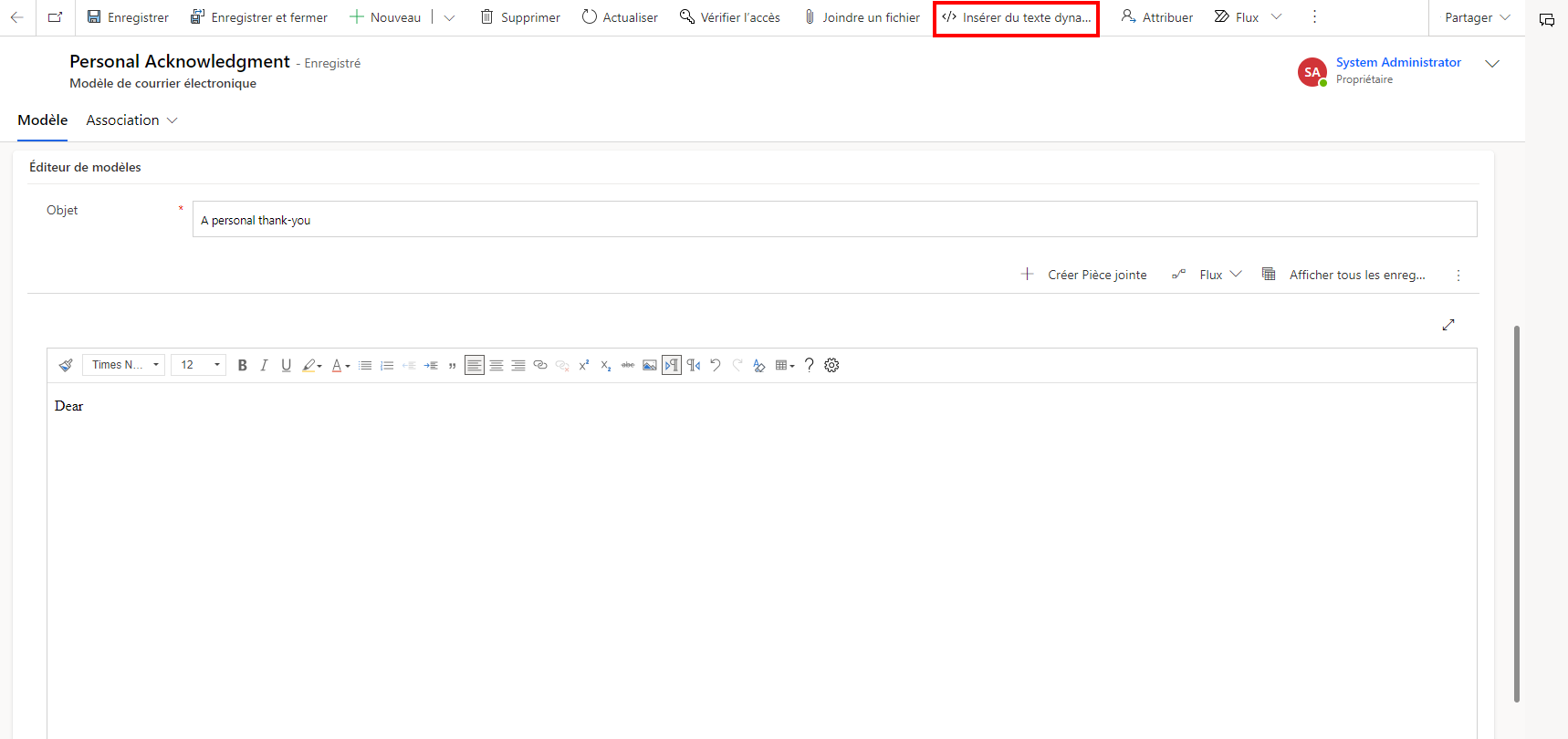Go back with the arrow icon

pos(17,17)
